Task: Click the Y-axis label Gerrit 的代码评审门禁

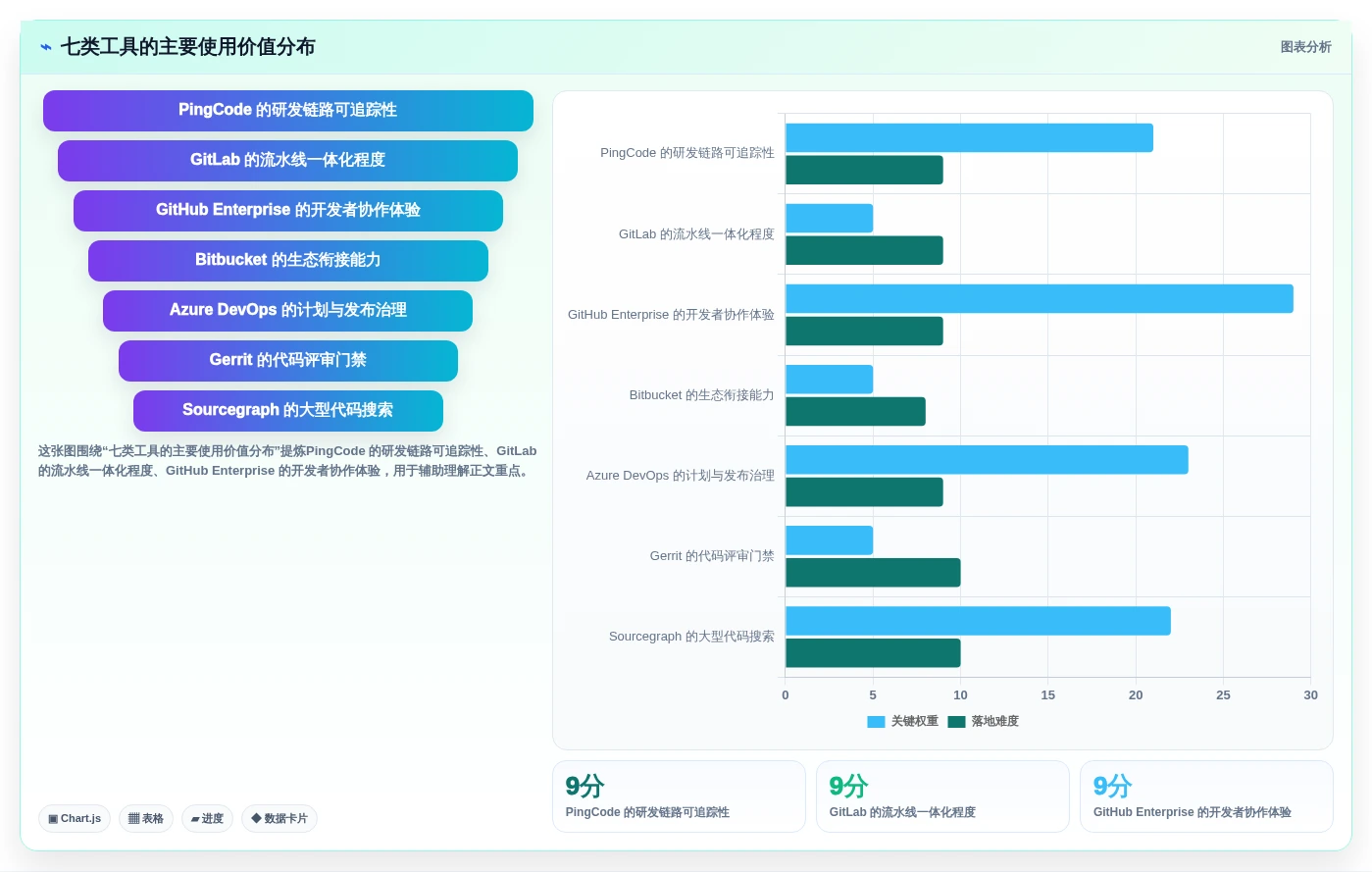Action: pos(712,556)
